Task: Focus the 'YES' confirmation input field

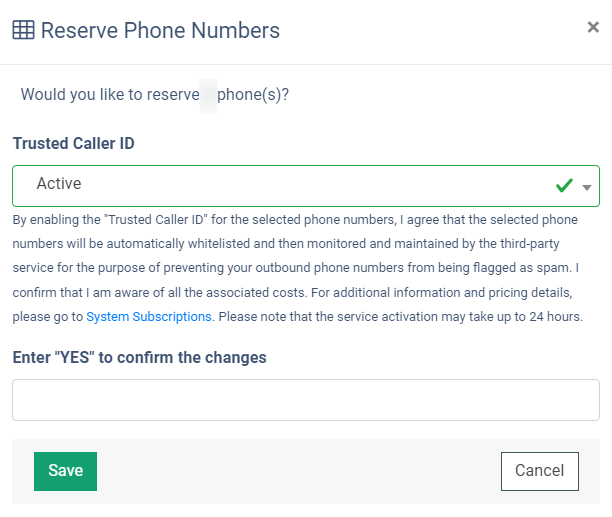Action: (306, 400)
